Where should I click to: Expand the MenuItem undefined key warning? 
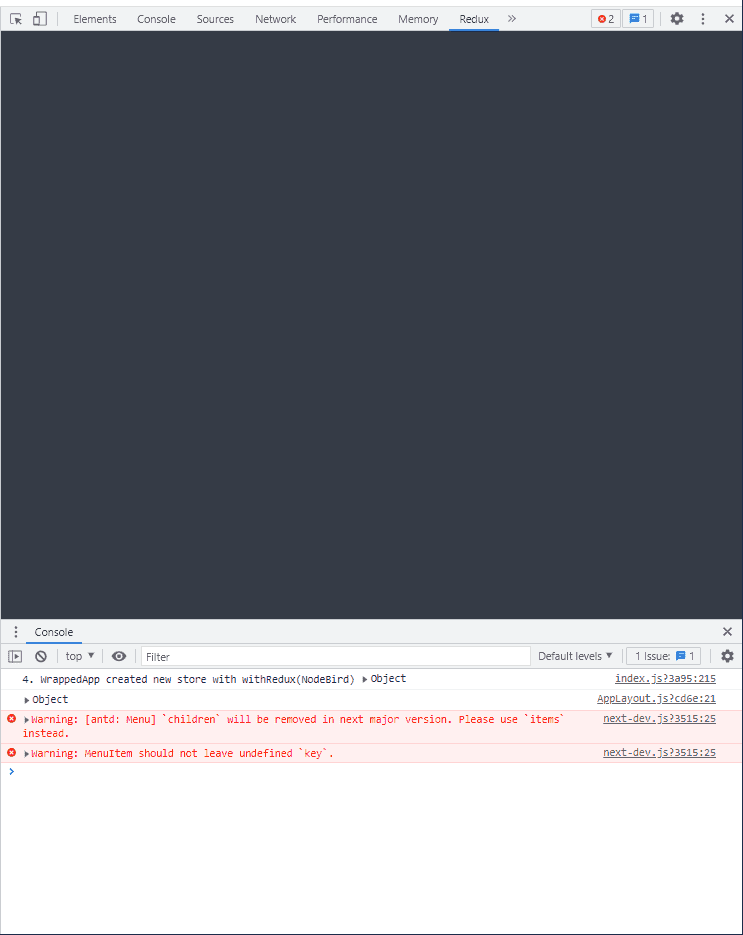[26, 754]
